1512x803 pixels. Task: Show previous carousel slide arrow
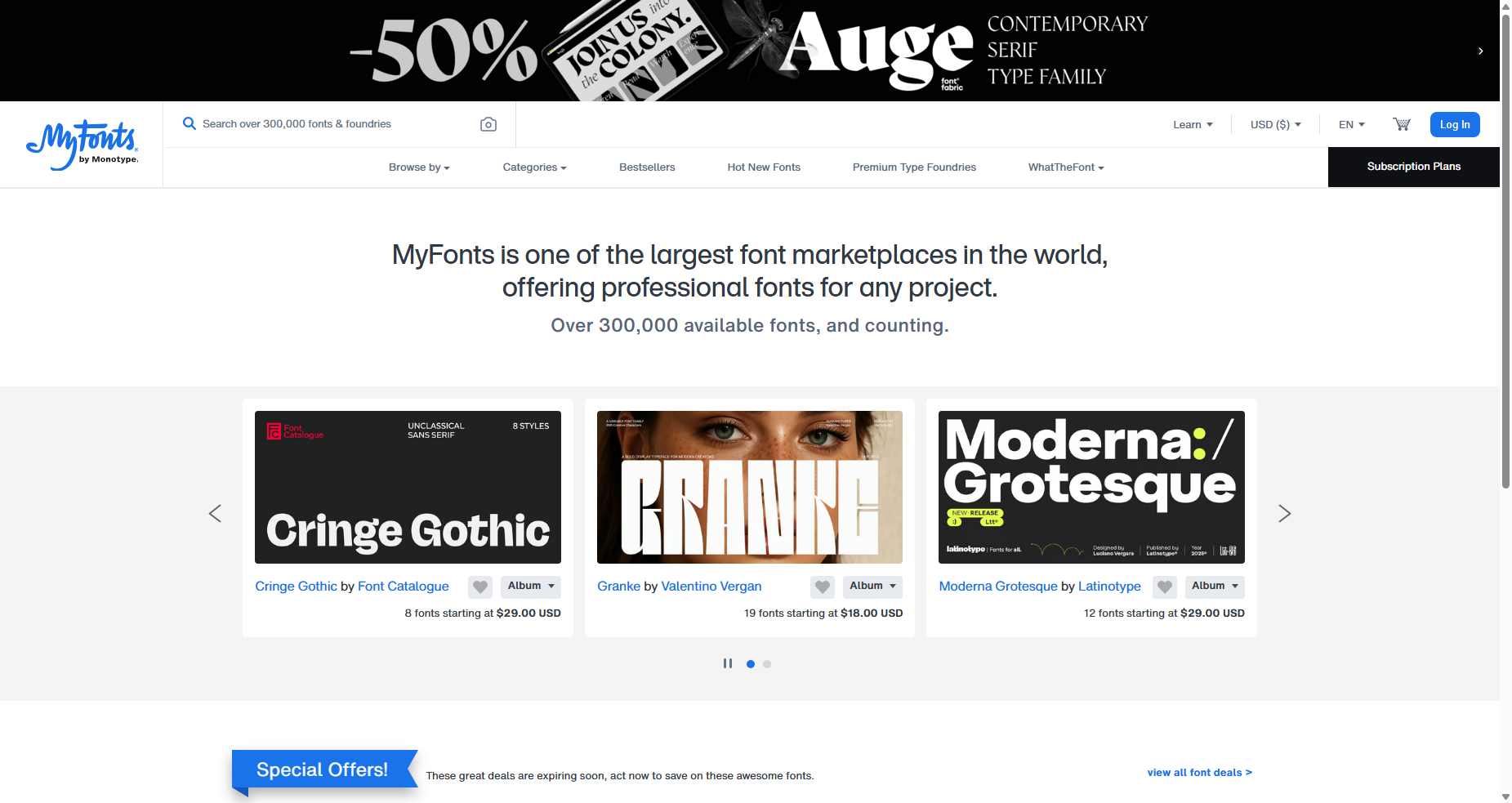pos(215,513)
